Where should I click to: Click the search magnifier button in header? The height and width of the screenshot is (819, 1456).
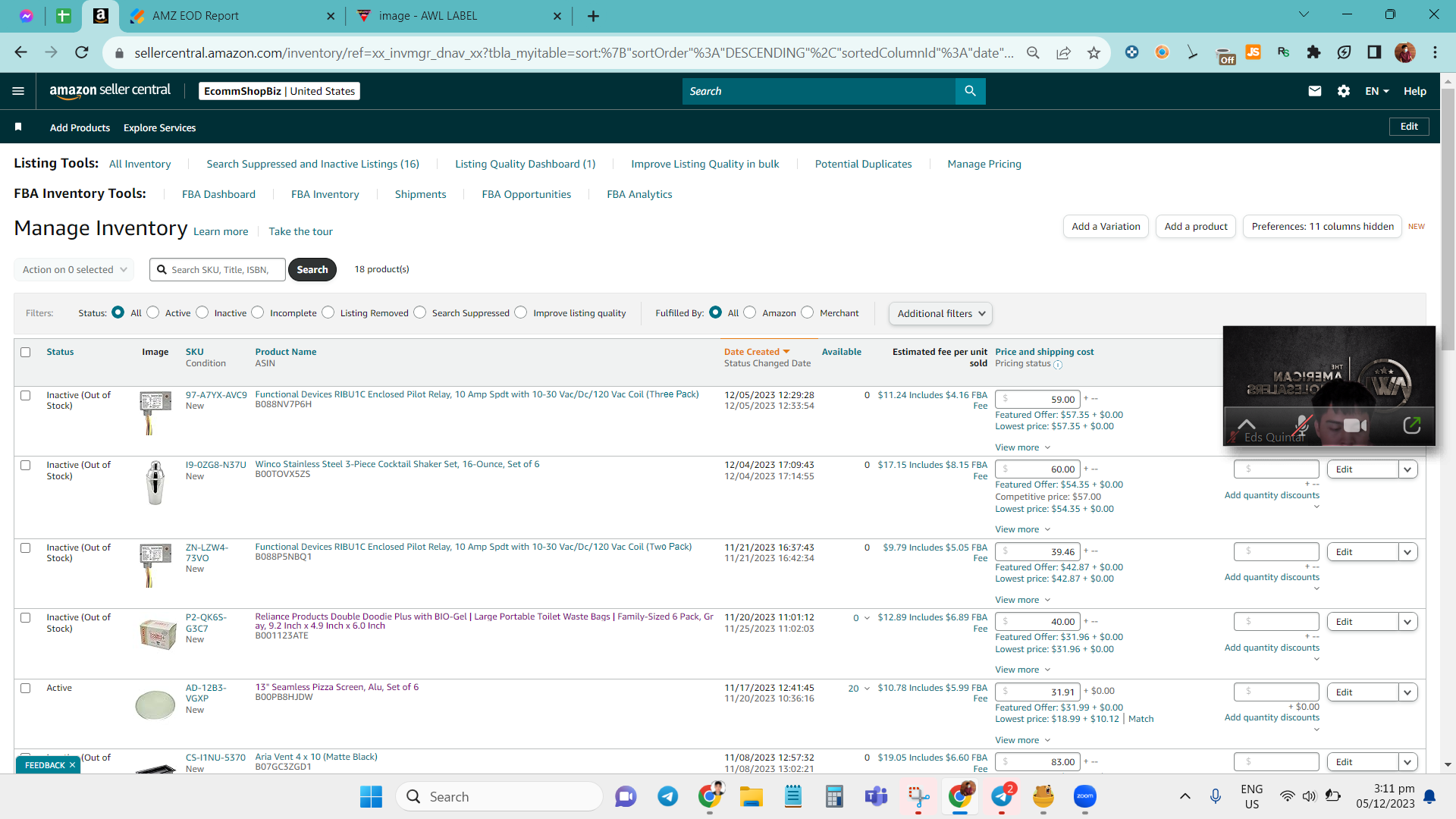(x=970, y=91)
